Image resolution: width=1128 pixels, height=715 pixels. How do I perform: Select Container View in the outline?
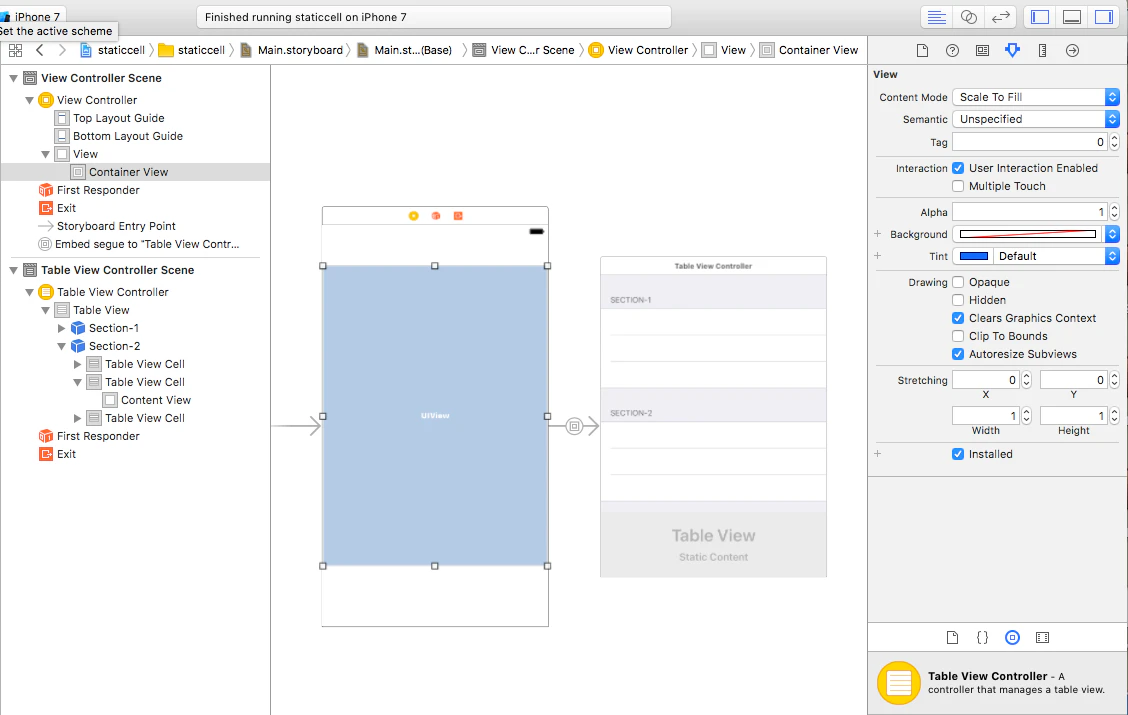[135, 172]
